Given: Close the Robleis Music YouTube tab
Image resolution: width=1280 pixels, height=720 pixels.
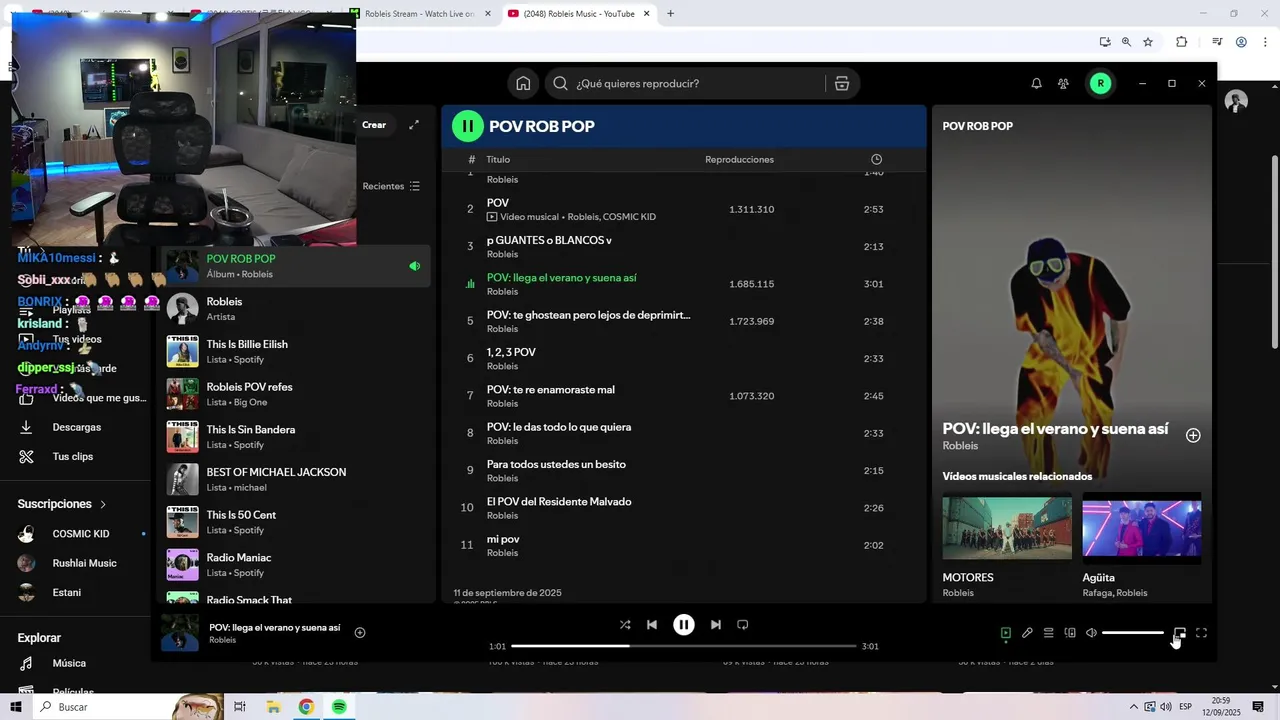Looking at the screenshot, I should tap(647, 14).
